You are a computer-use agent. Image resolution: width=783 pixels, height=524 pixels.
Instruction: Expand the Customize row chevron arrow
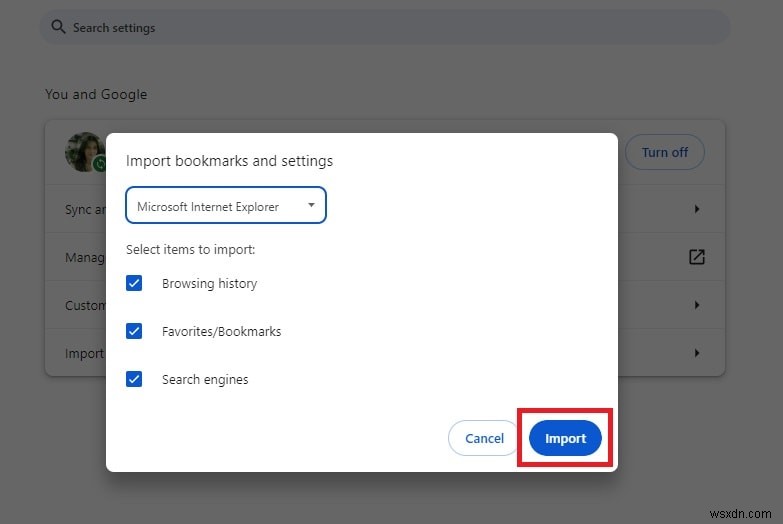(697, 305)
